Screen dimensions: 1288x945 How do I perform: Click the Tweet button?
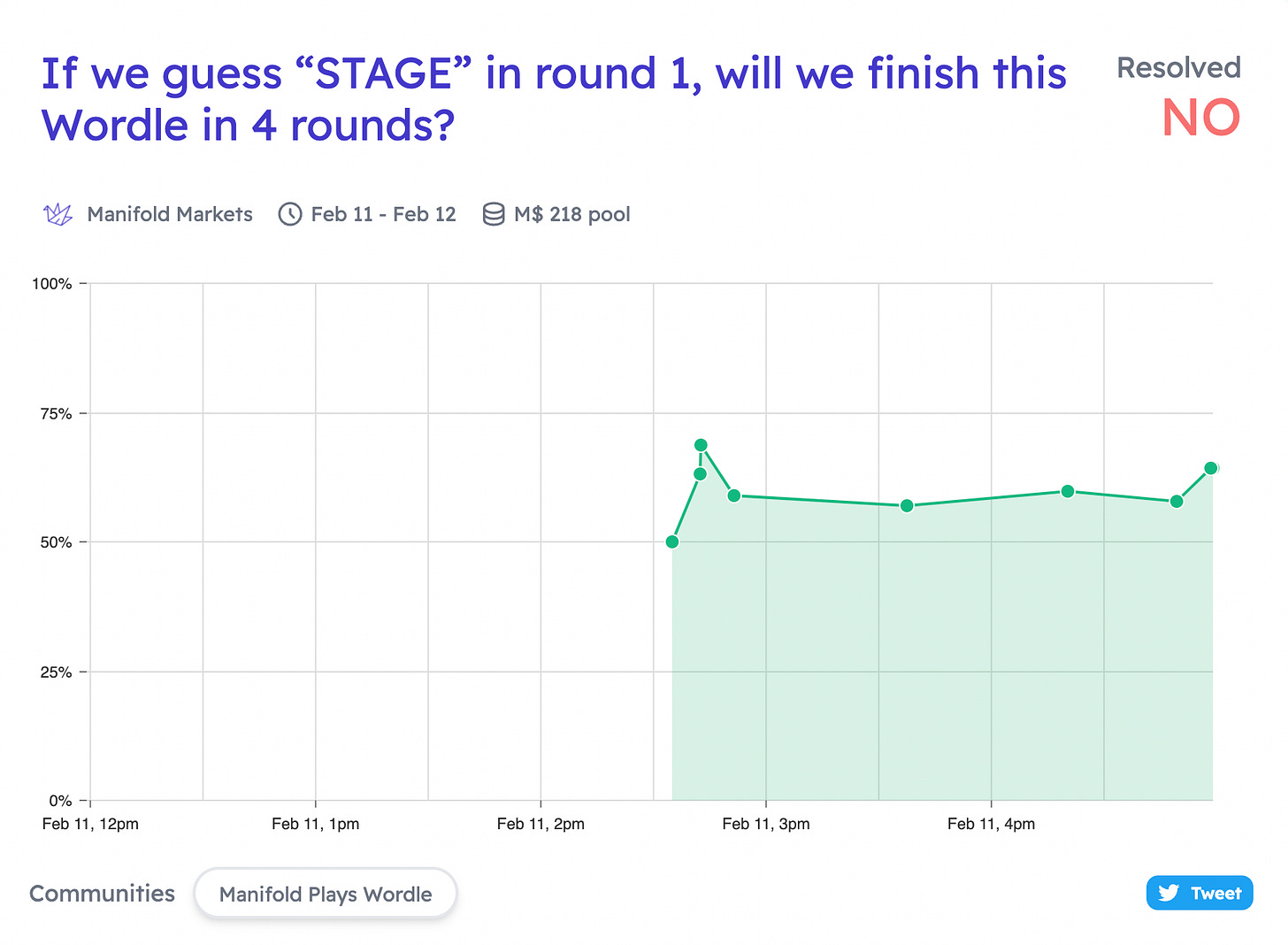[x=1200, y=893]
